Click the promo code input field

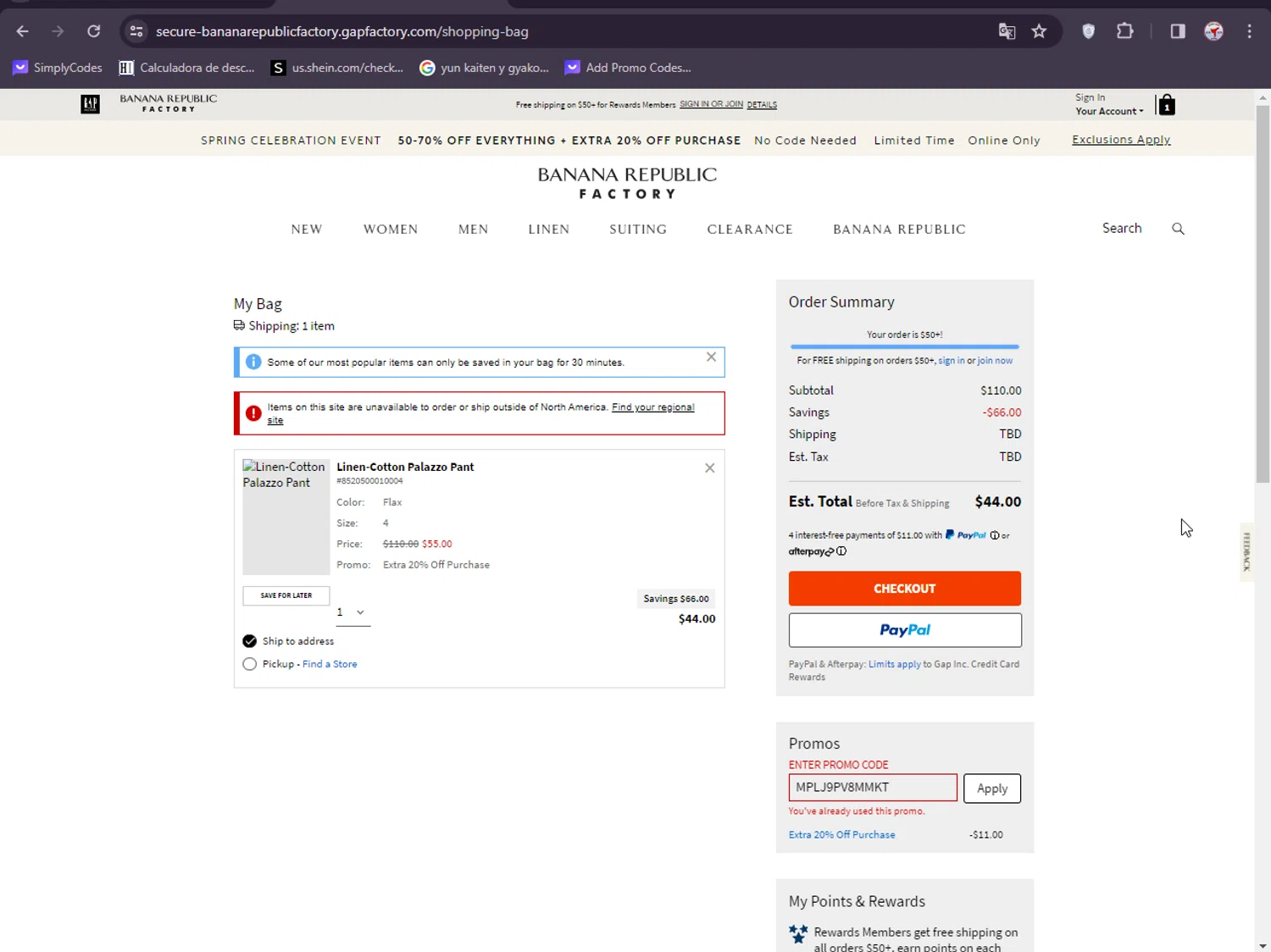tap(873, 788)
